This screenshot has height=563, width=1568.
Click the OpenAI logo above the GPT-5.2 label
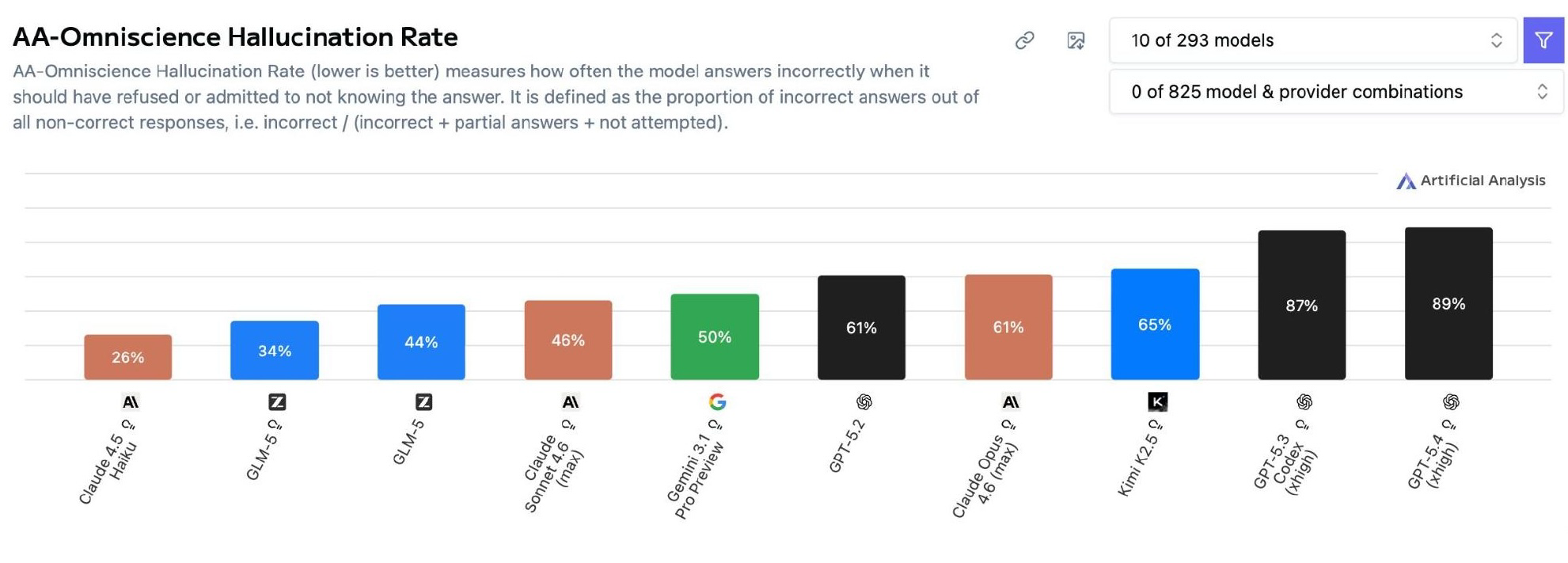click(x=864, y=402)
